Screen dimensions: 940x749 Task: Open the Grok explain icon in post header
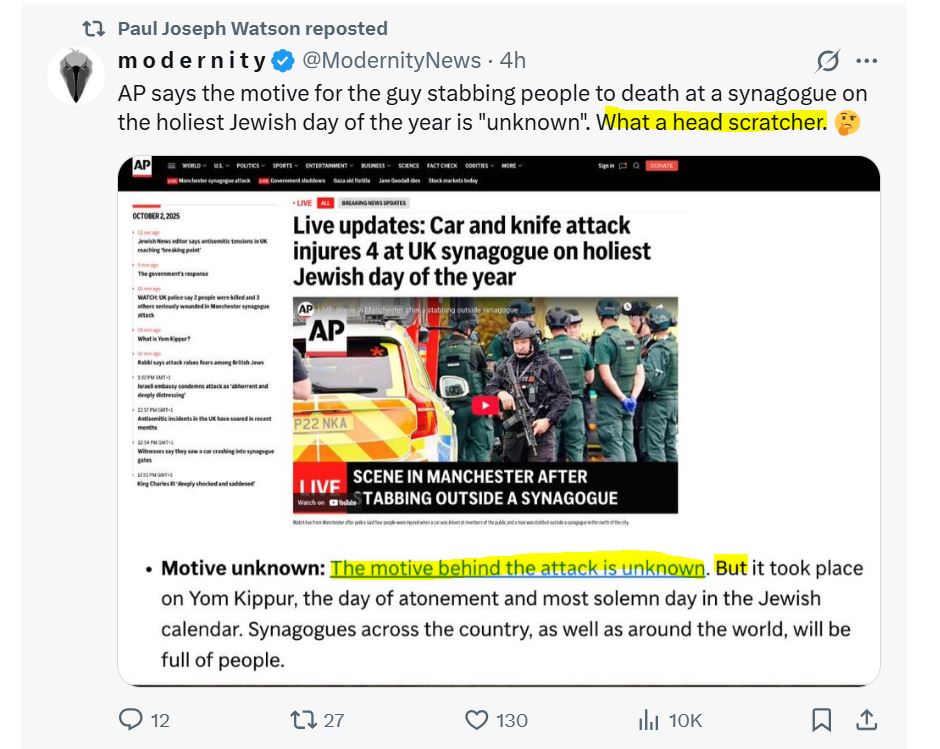coord(828,61)
